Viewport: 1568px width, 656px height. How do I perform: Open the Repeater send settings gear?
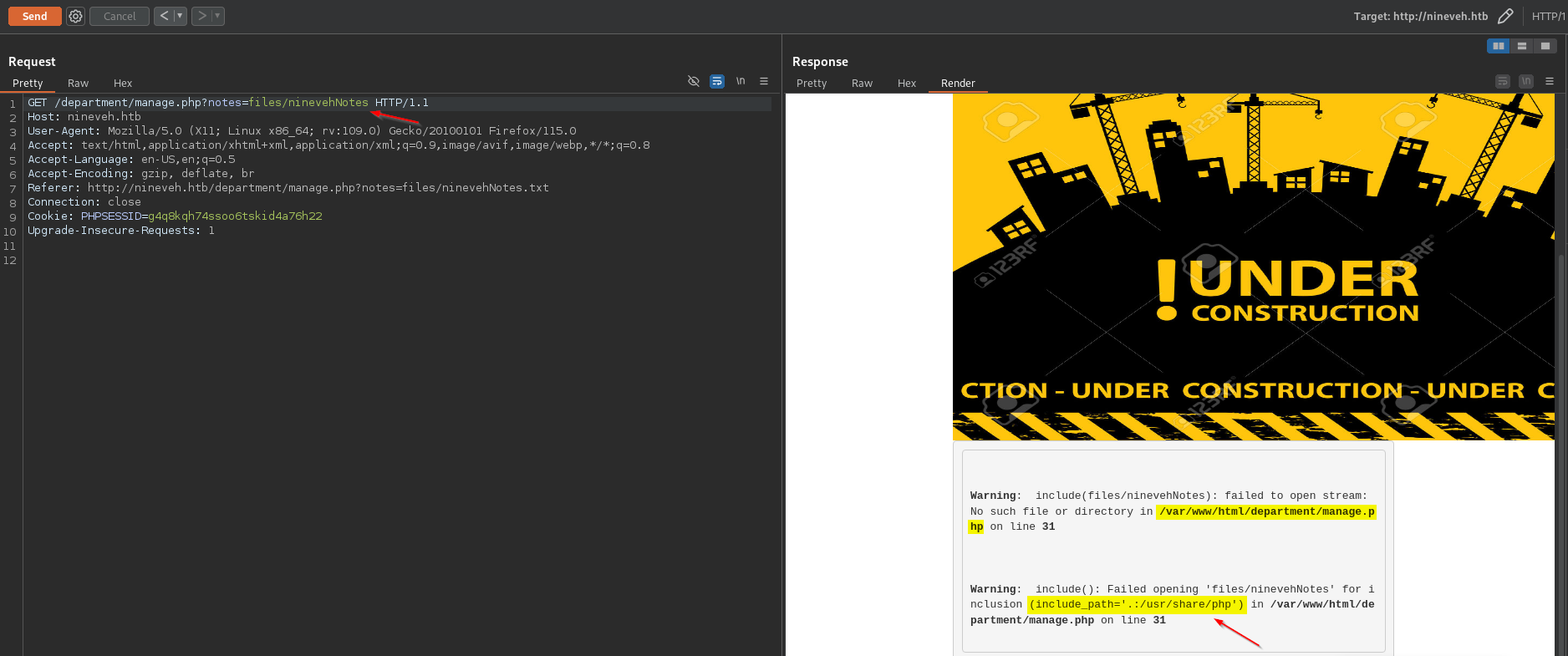75,16
